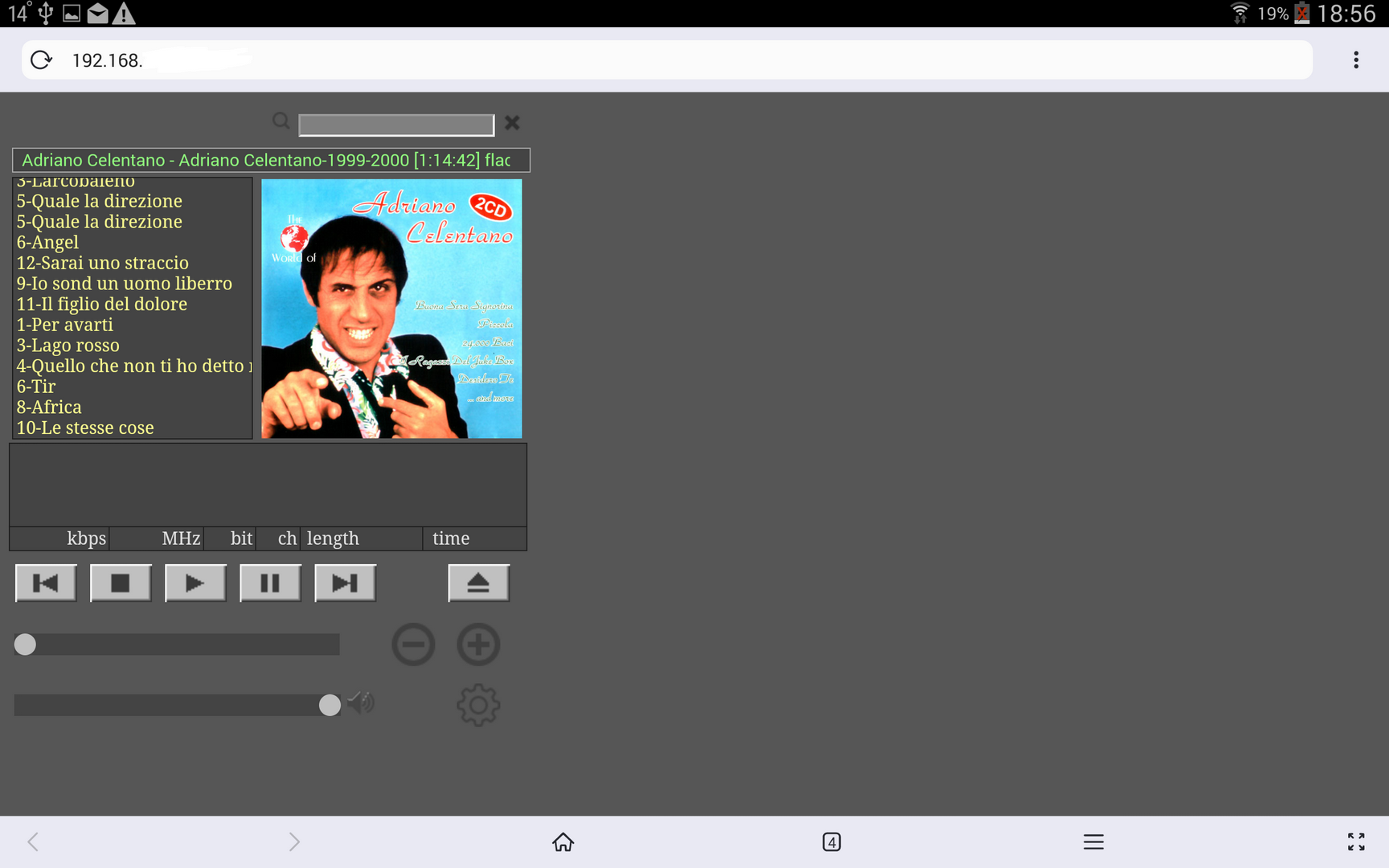Pause the current track
The image size is (1389, 868).
[x=270, y=583]
